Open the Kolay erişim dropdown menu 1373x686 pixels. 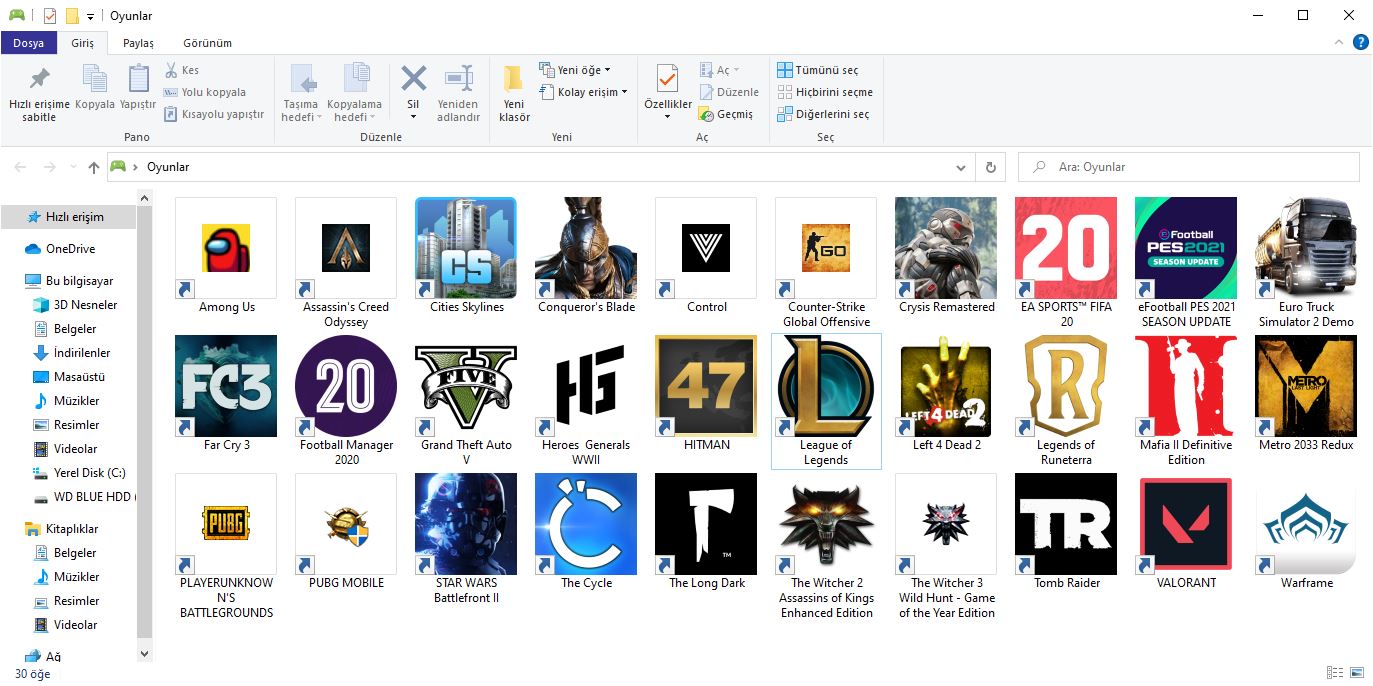point(584,92)
